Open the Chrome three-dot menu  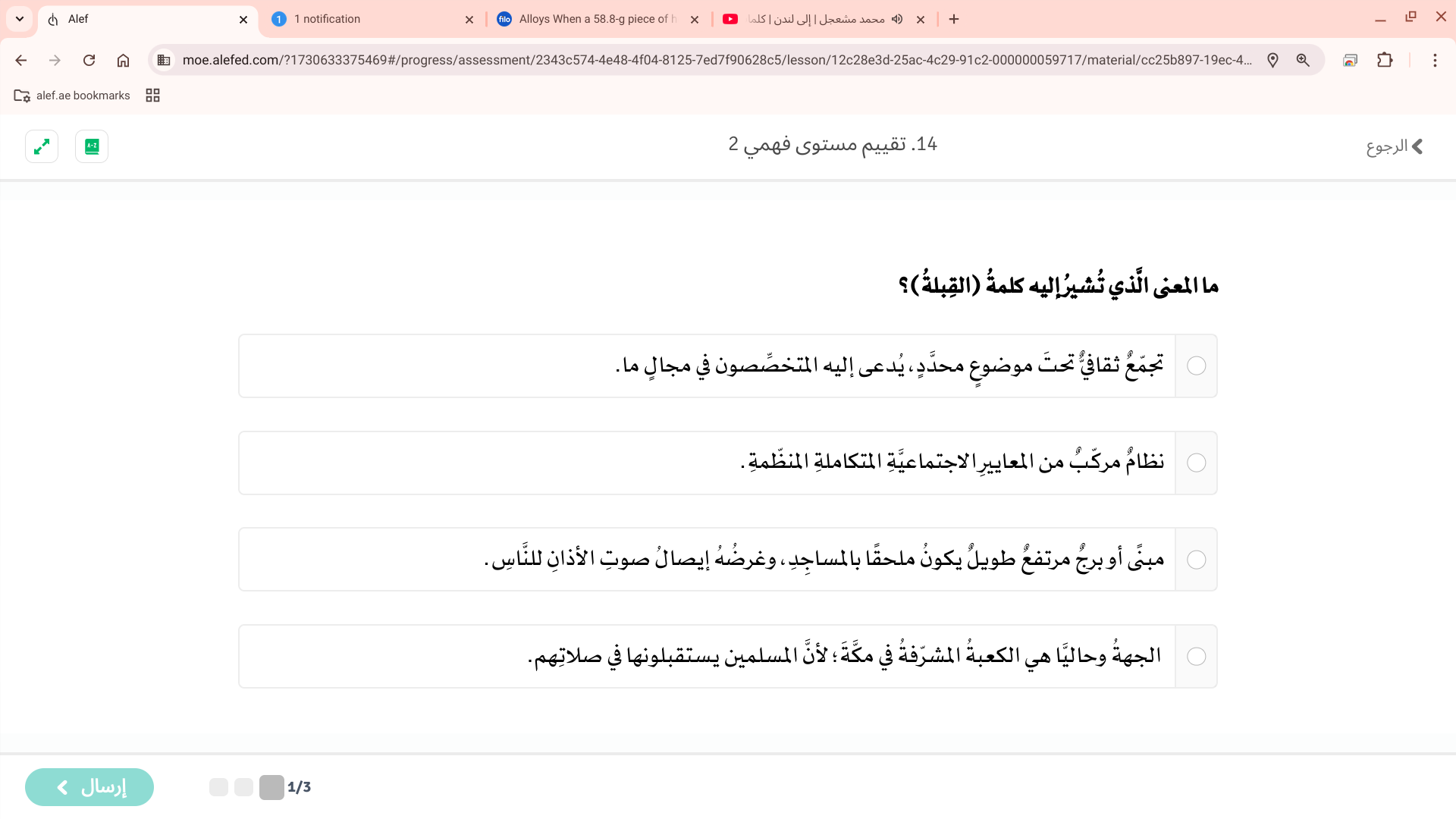coord(1434,61)
